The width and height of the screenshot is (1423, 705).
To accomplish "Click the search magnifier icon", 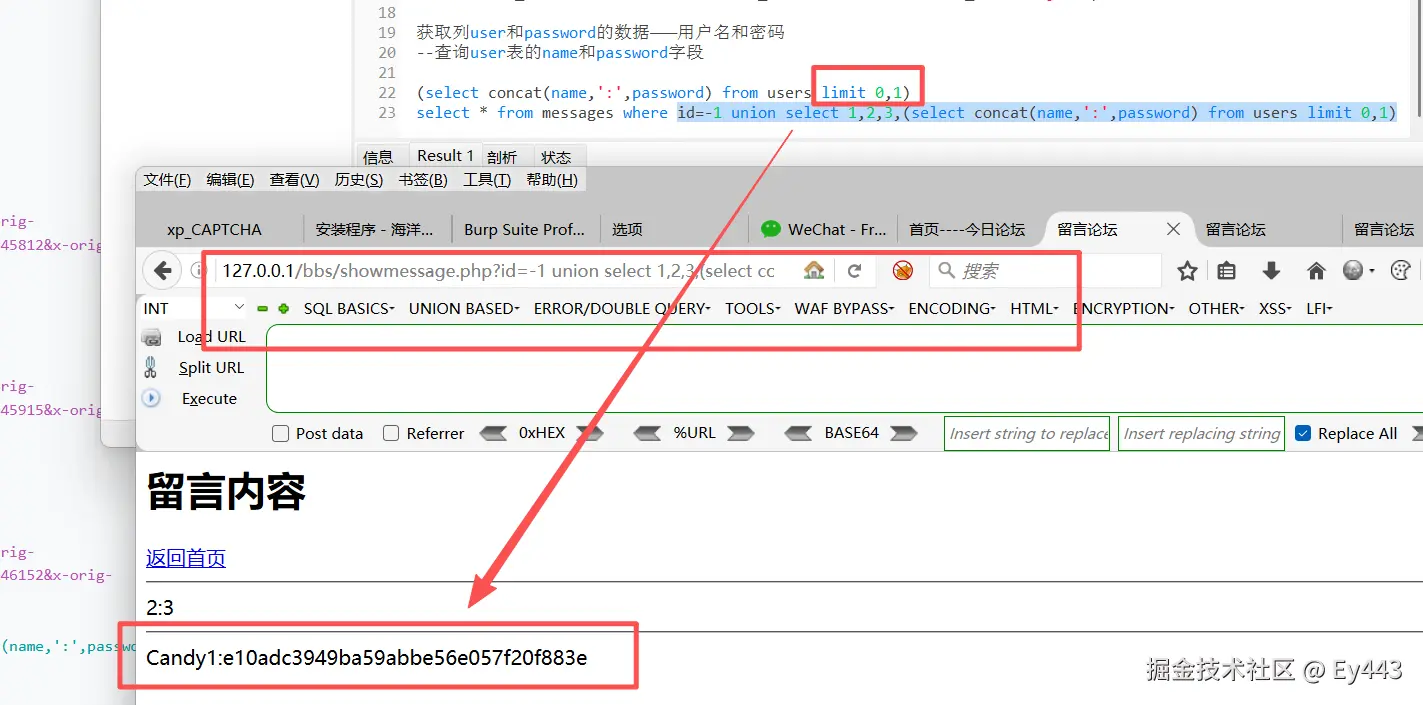I will click(946, 271).
